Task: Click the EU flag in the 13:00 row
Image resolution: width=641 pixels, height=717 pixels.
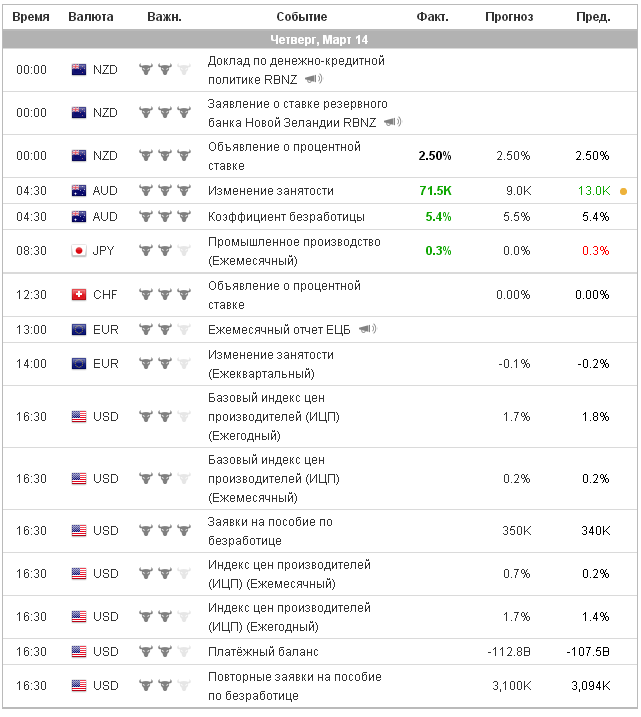Action: pyautogui.click(x=79, y=329)
